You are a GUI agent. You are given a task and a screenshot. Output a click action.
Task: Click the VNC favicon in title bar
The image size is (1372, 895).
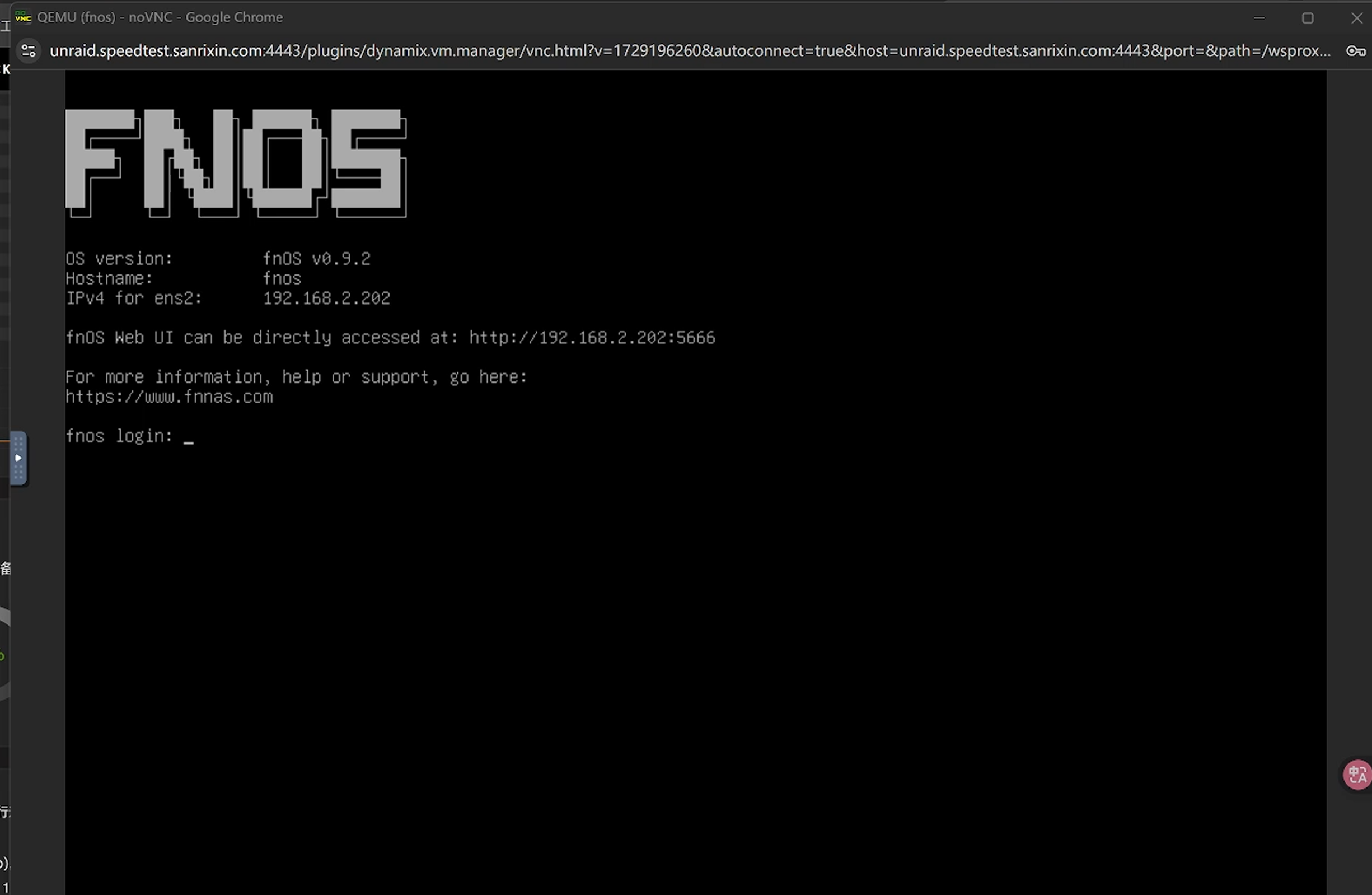tap(23, 17)
